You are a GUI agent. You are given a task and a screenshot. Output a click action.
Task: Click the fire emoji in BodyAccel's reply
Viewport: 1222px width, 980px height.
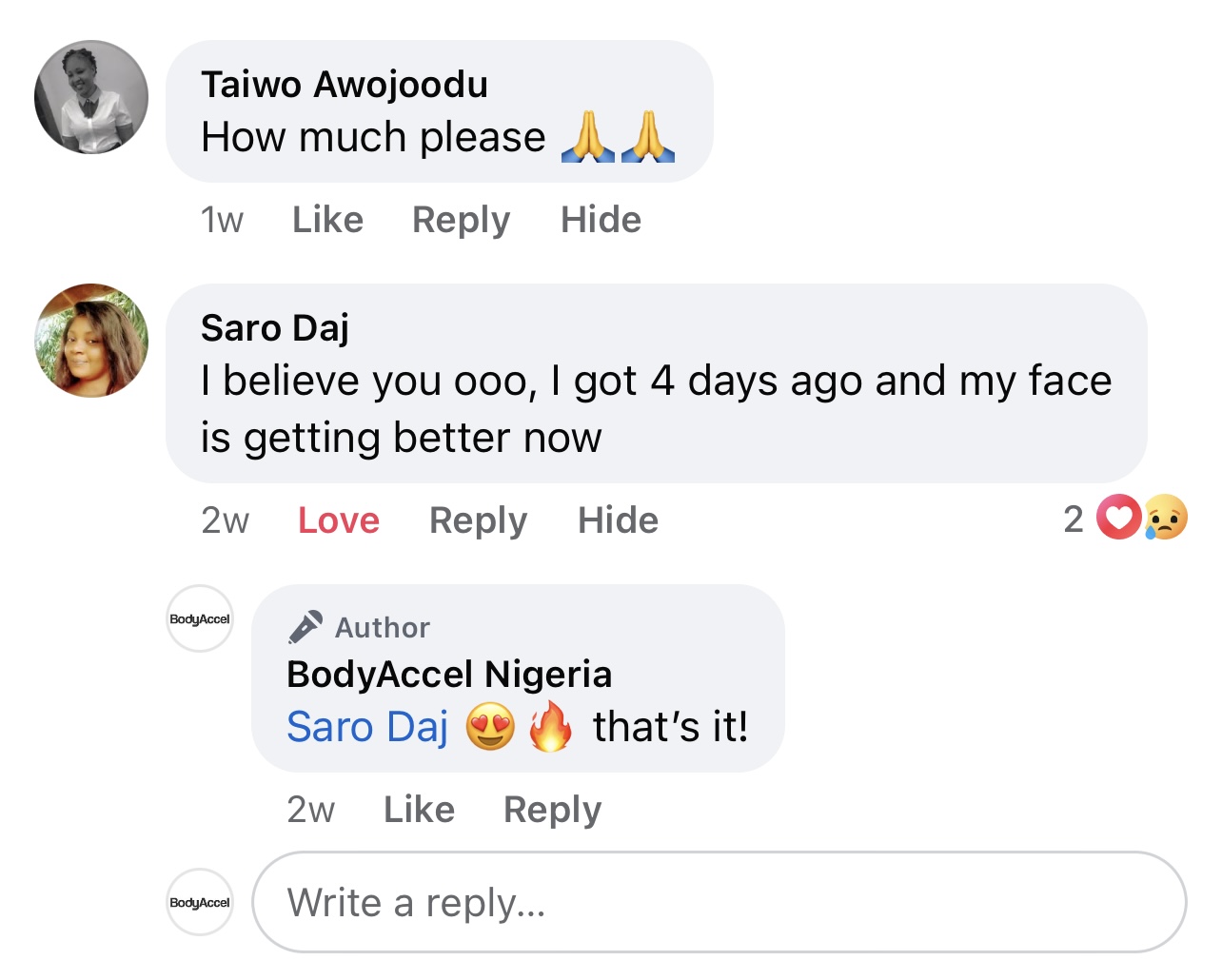tap(551, 726)
